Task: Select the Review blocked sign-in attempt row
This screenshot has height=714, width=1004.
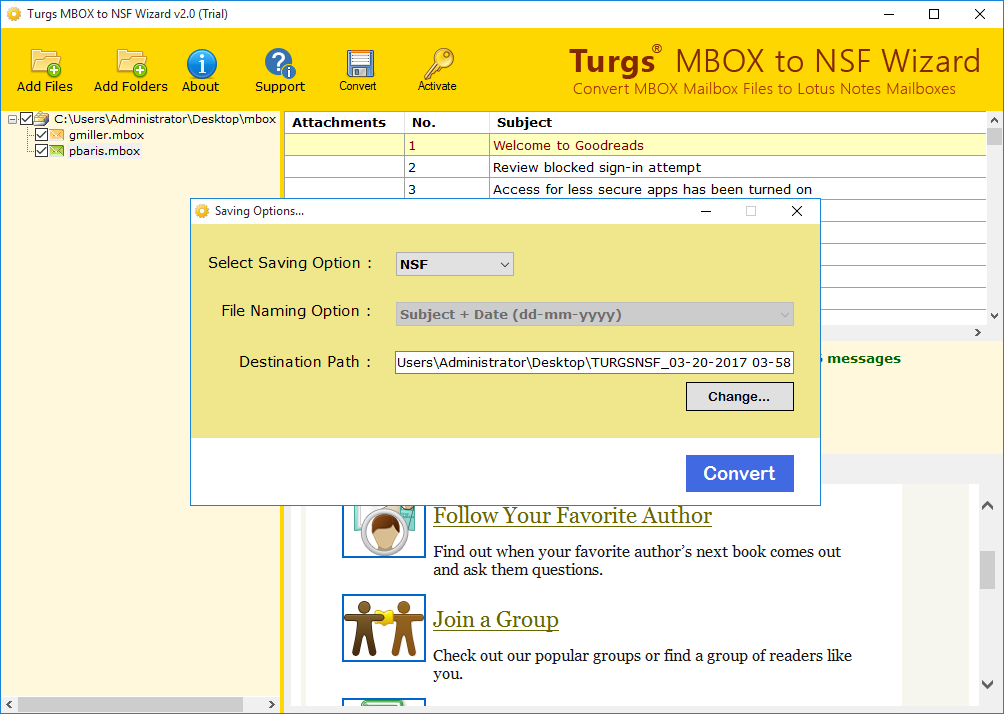Action: pos(635,167)
